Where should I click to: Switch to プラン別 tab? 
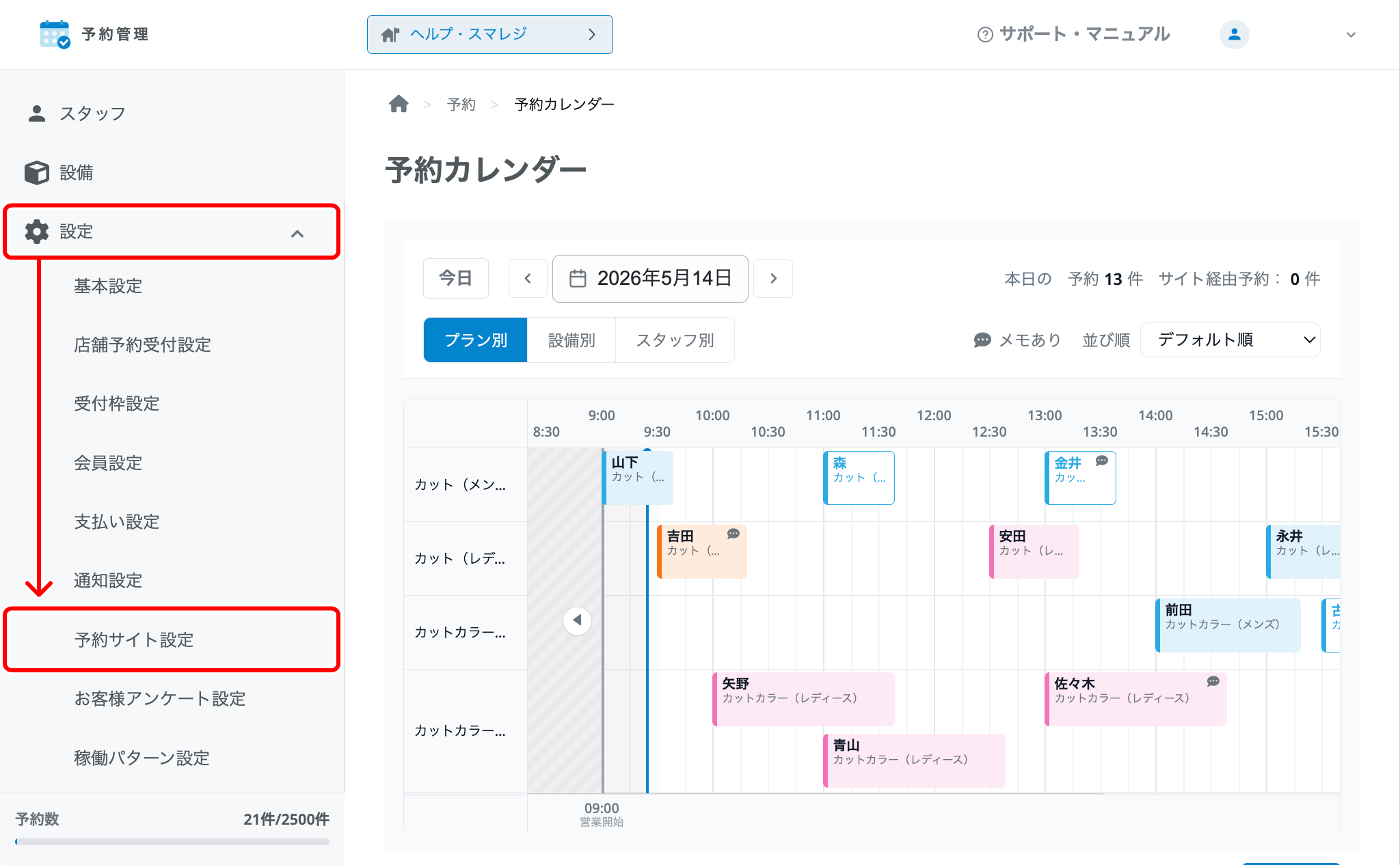[475, 340]
